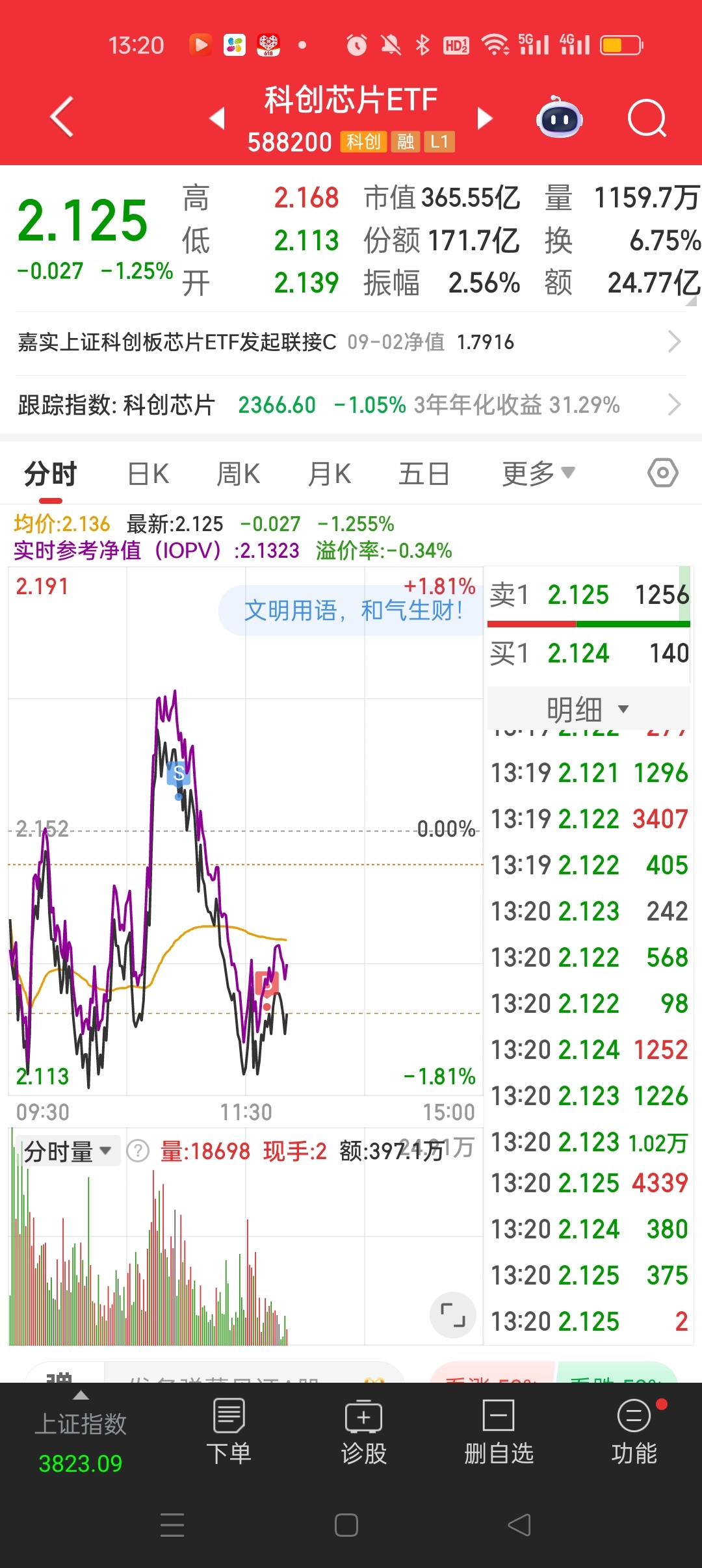This screenshot has width=702, height=1568.
Task: Tap trade row 13:20 2.125 4339
Action: pos(588,1183)
